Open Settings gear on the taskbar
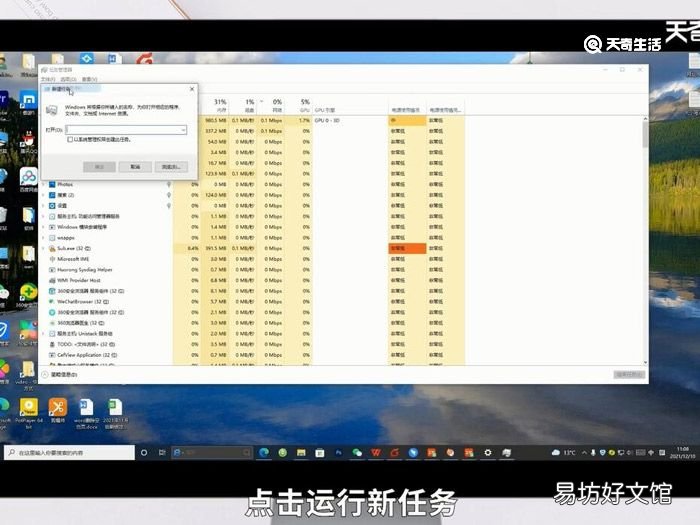 click(x=488, y=453)
